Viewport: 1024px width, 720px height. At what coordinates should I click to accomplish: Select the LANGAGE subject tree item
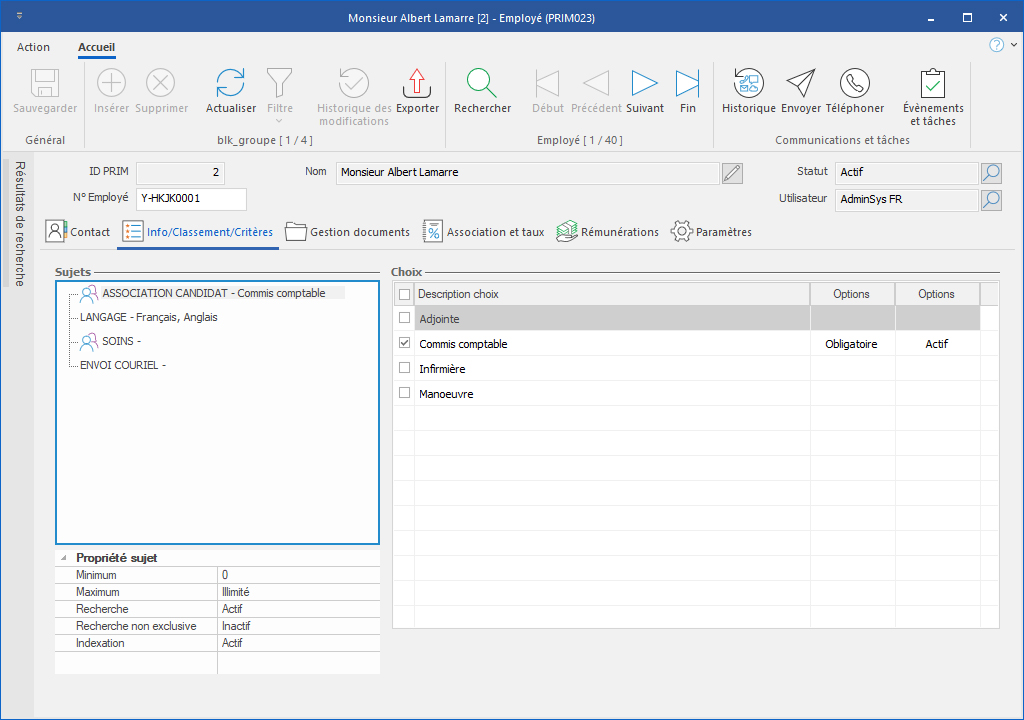(148, 317)
